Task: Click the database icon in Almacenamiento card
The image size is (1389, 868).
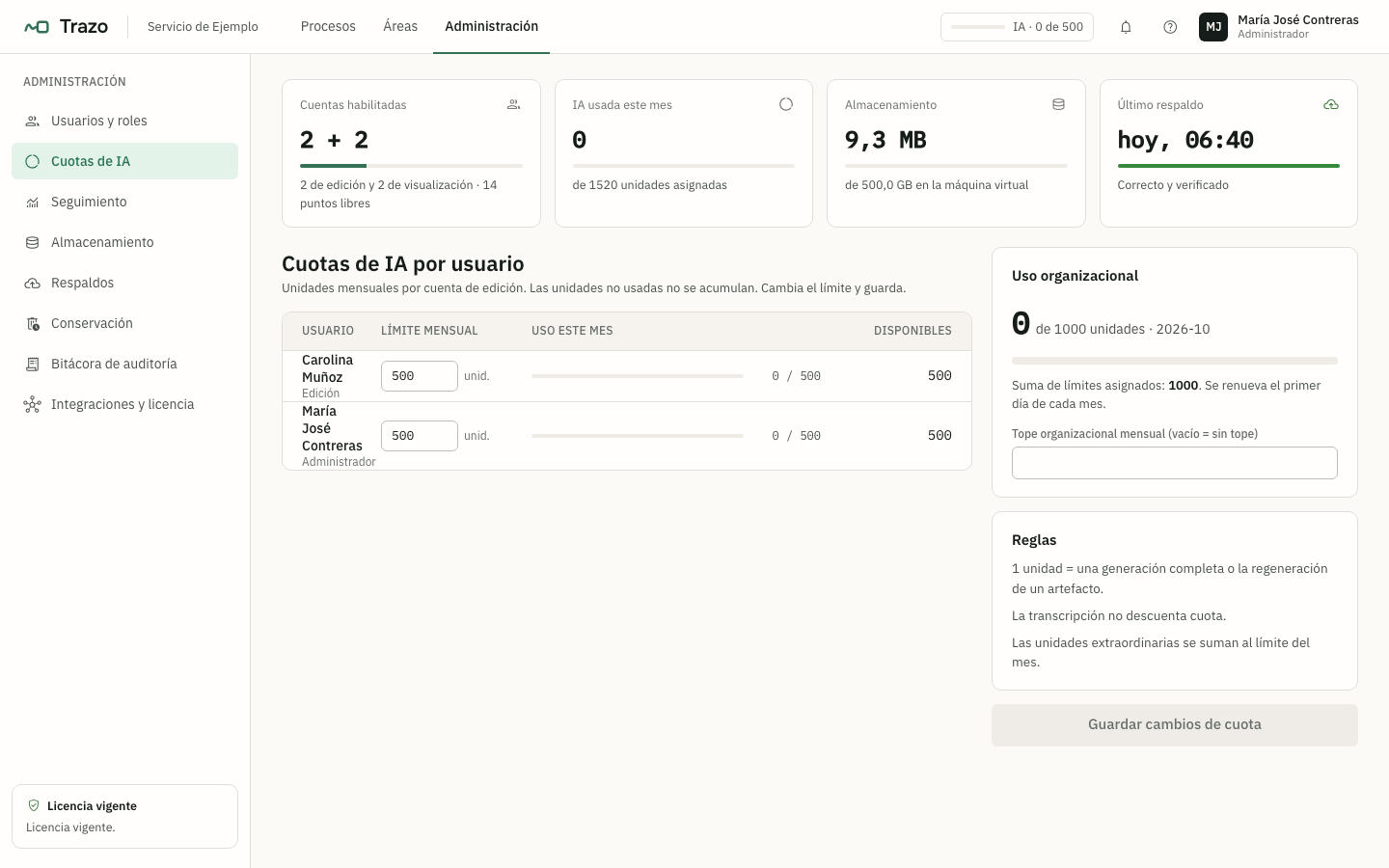Action: [1058, 104]
